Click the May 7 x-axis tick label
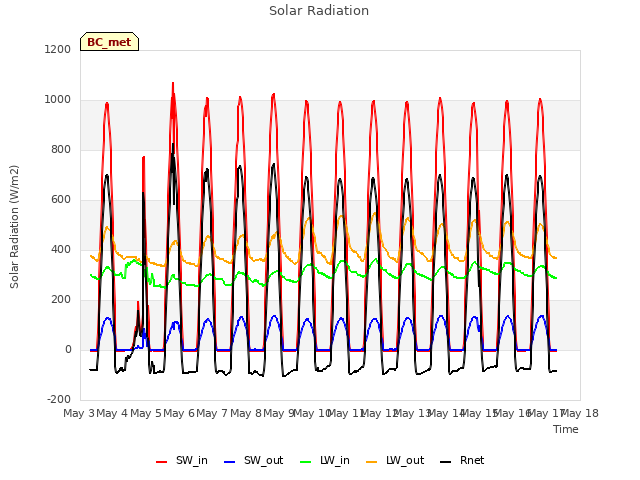Image resolution: width=640 pixels, height=480 pixels. pos(212,413)
